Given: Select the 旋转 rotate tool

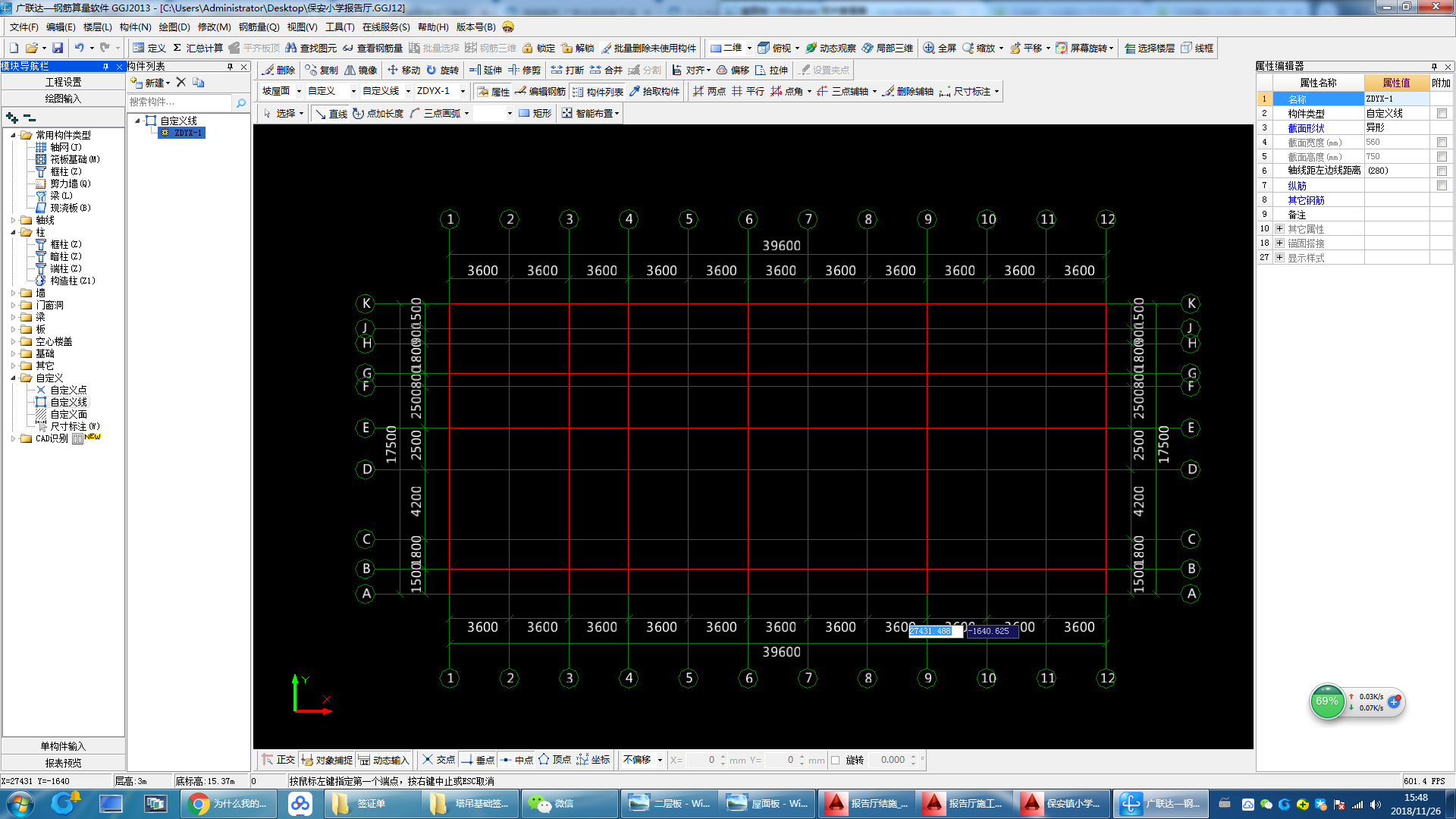Looking at the screenshot, I should [x=442, y=70].
